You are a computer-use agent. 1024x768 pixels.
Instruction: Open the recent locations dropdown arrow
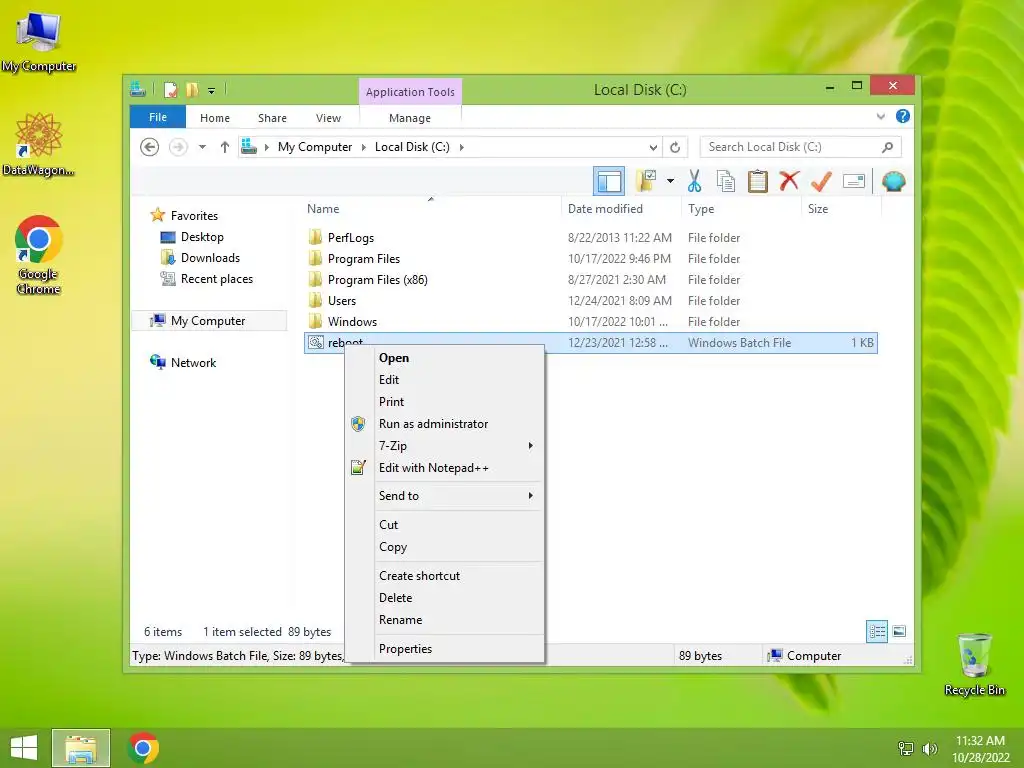click(x=202, y=147)
